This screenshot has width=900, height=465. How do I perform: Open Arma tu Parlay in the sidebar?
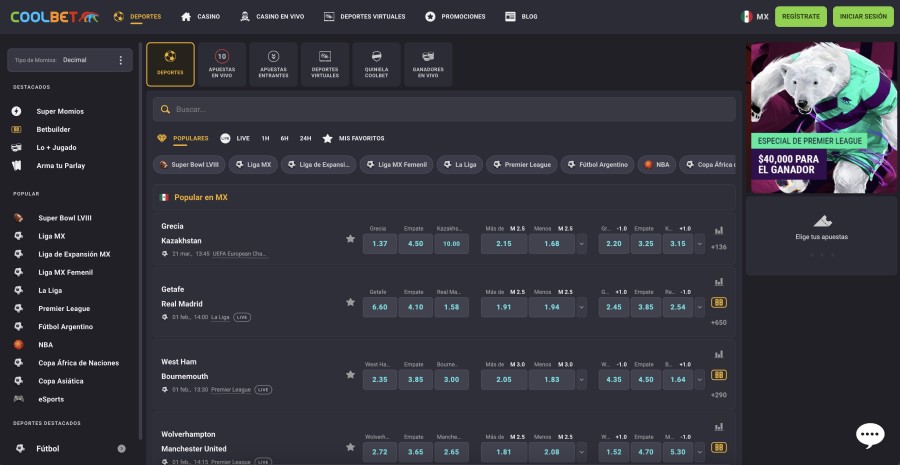[x=60, y=166]
